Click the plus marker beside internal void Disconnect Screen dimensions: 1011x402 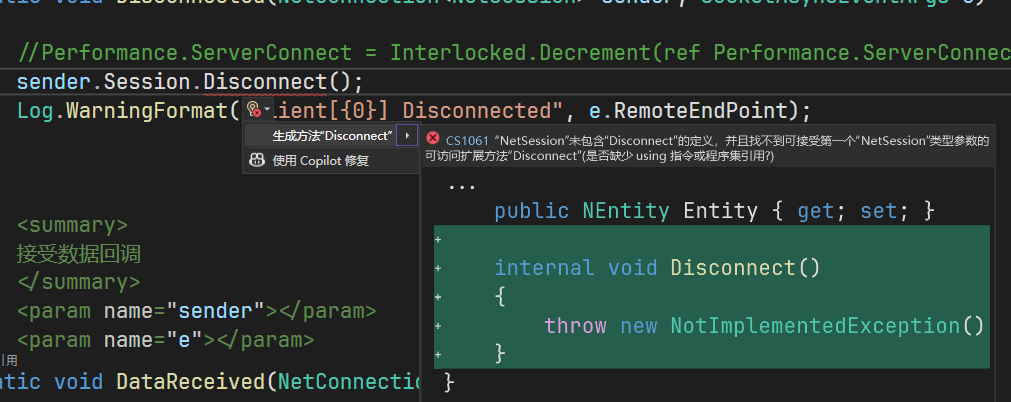pyautogui.click(x=438, y=268)
